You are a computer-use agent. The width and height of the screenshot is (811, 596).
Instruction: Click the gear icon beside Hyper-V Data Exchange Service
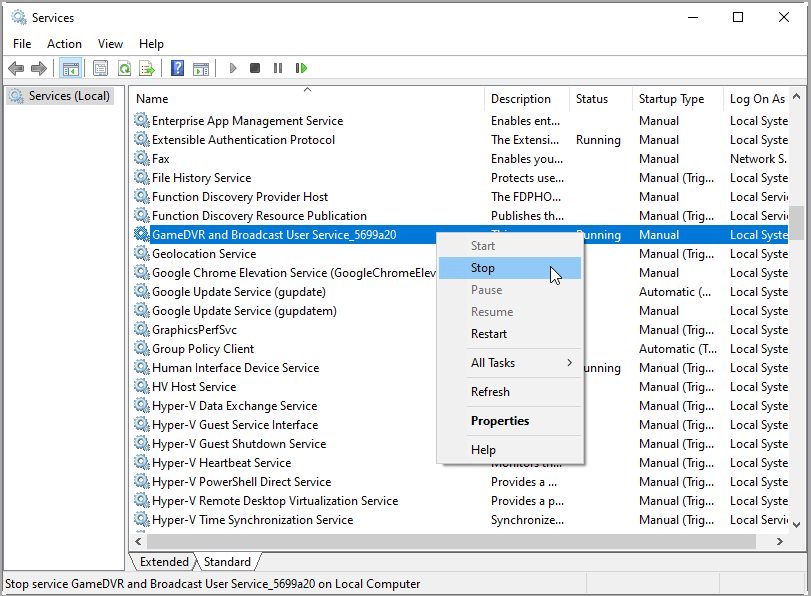click(x=142, y=406)
